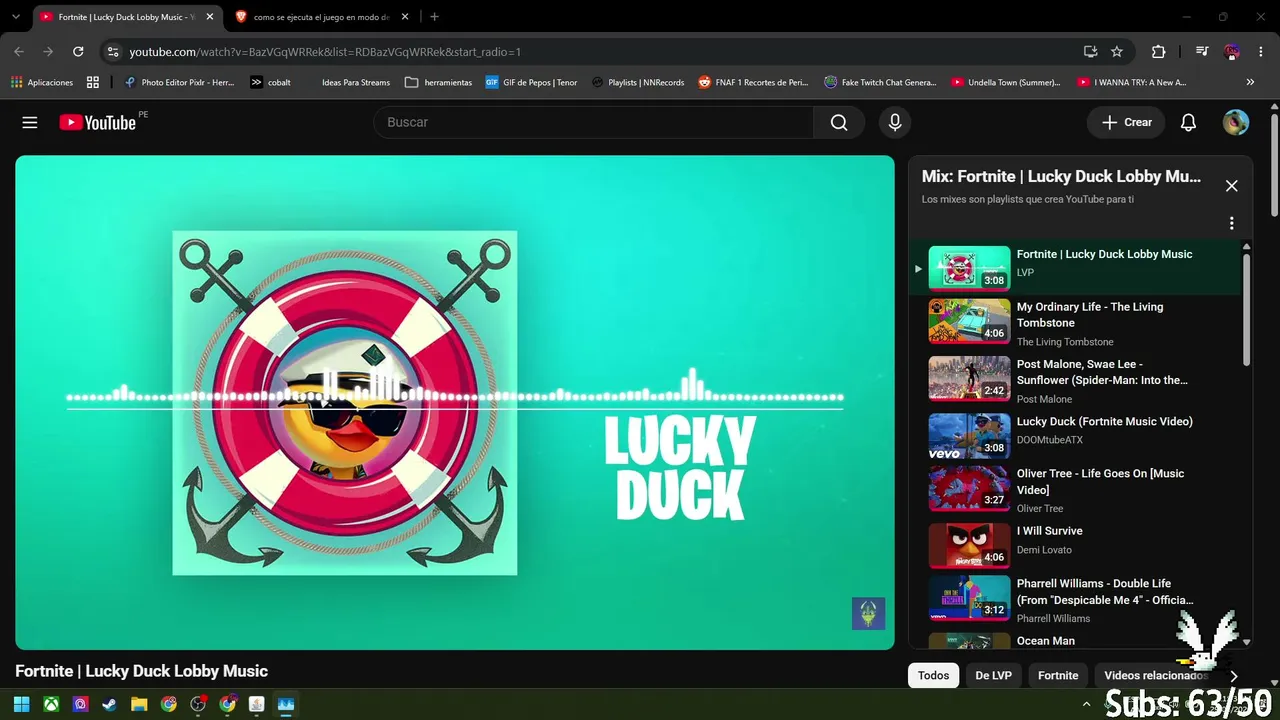Go back to the previous page
Screen dimensions: 1280x720
pos(19,51)
